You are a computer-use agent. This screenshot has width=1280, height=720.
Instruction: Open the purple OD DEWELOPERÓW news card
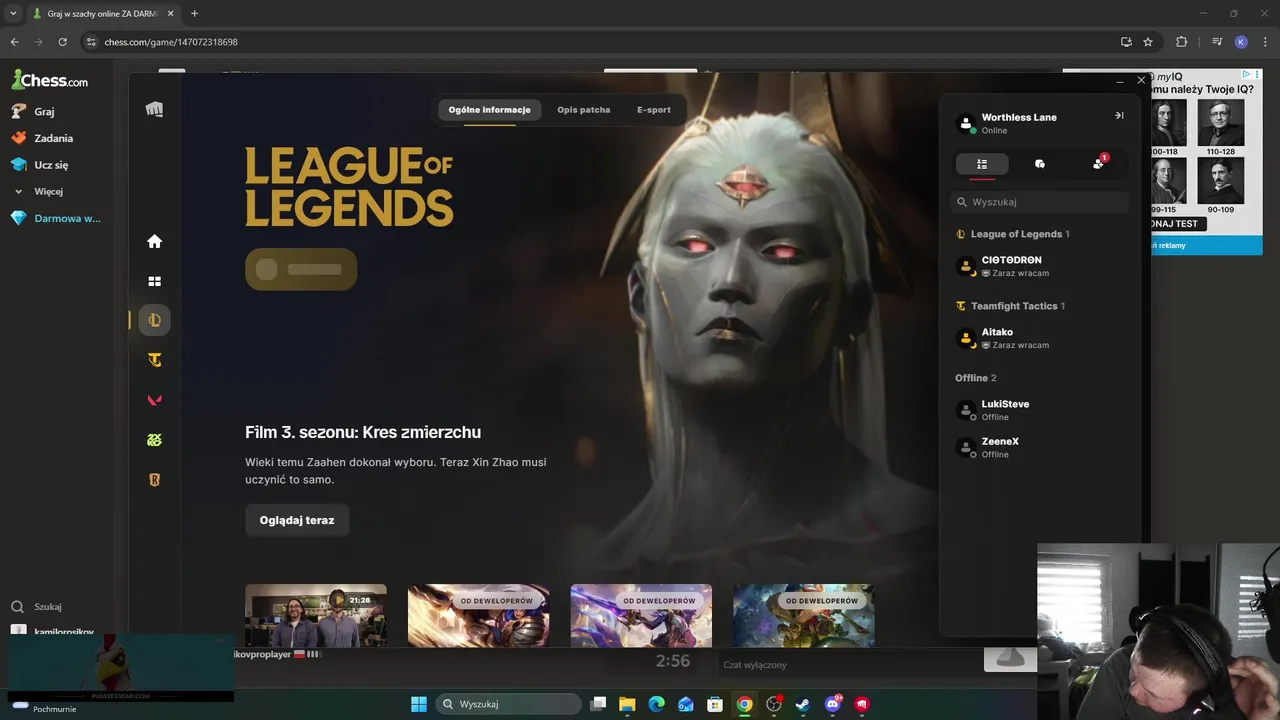[x=641, y=615]
